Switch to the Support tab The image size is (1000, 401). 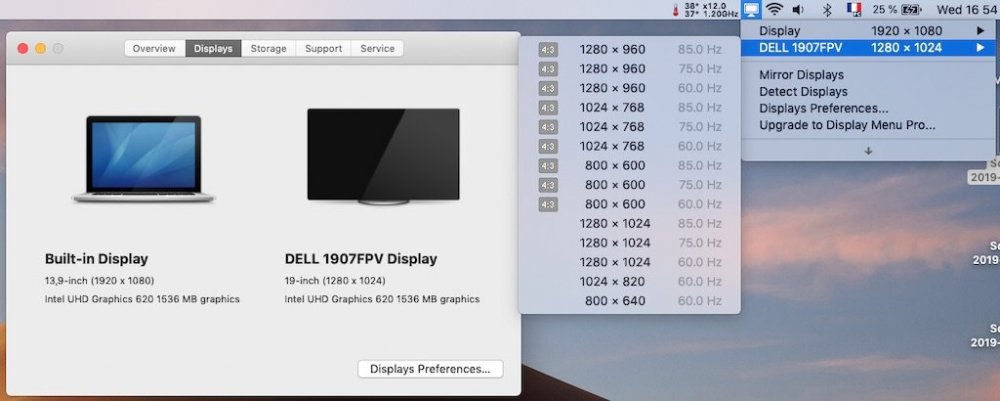tap(323, 48)
